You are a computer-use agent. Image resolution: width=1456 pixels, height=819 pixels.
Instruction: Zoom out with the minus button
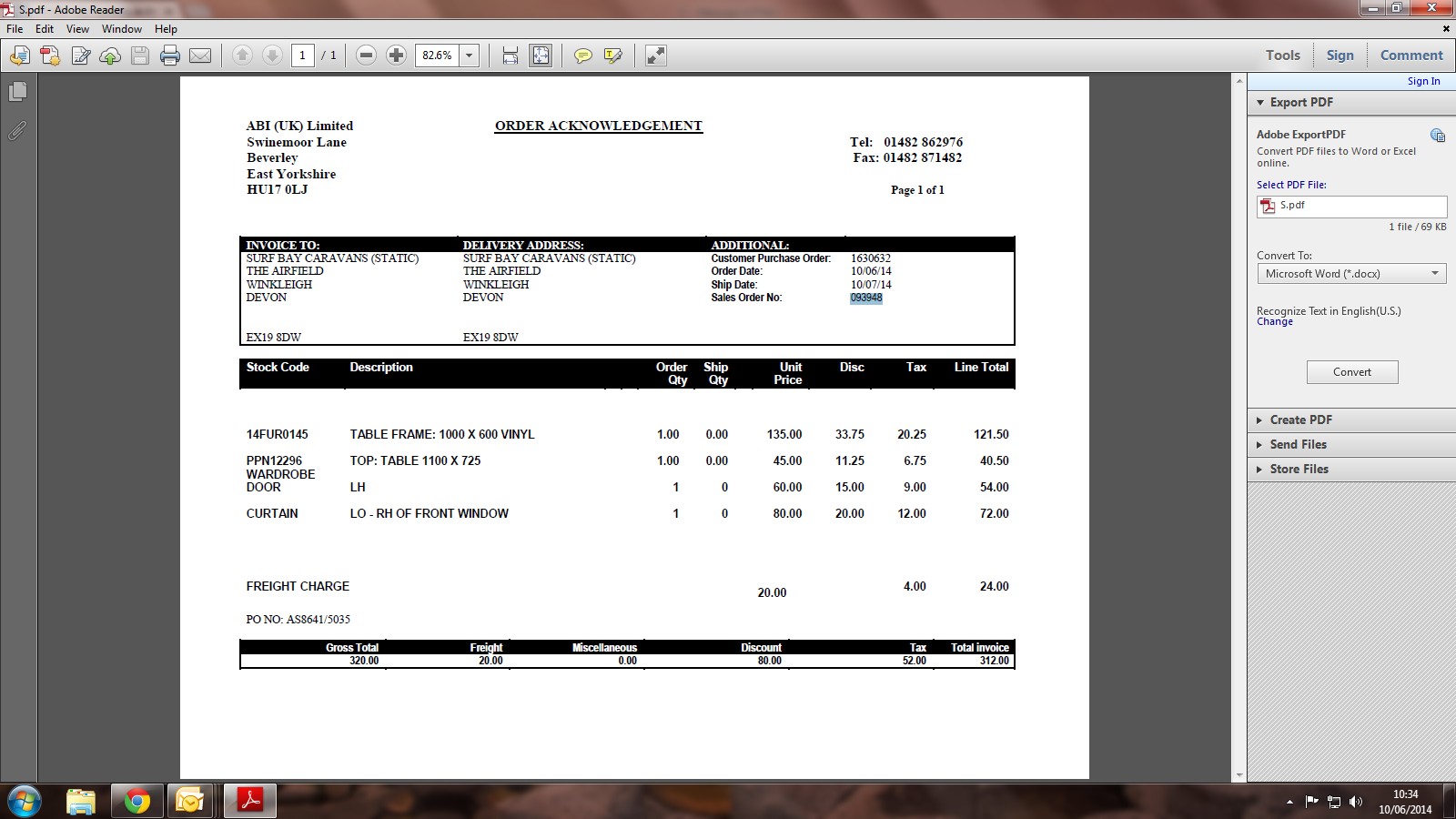click(366, 56)
